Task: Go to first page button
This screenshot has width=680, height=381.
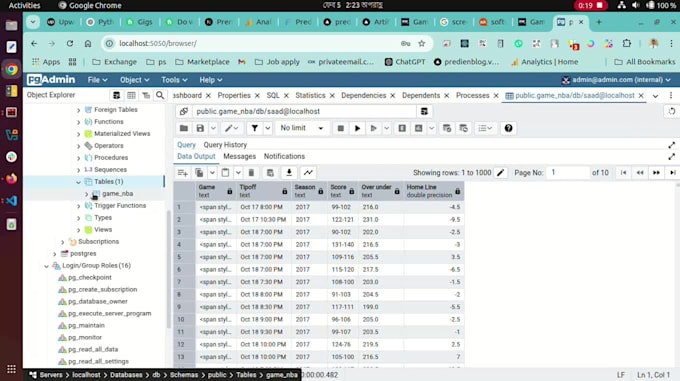Action: pyautogui.click(x=624, y=173)
